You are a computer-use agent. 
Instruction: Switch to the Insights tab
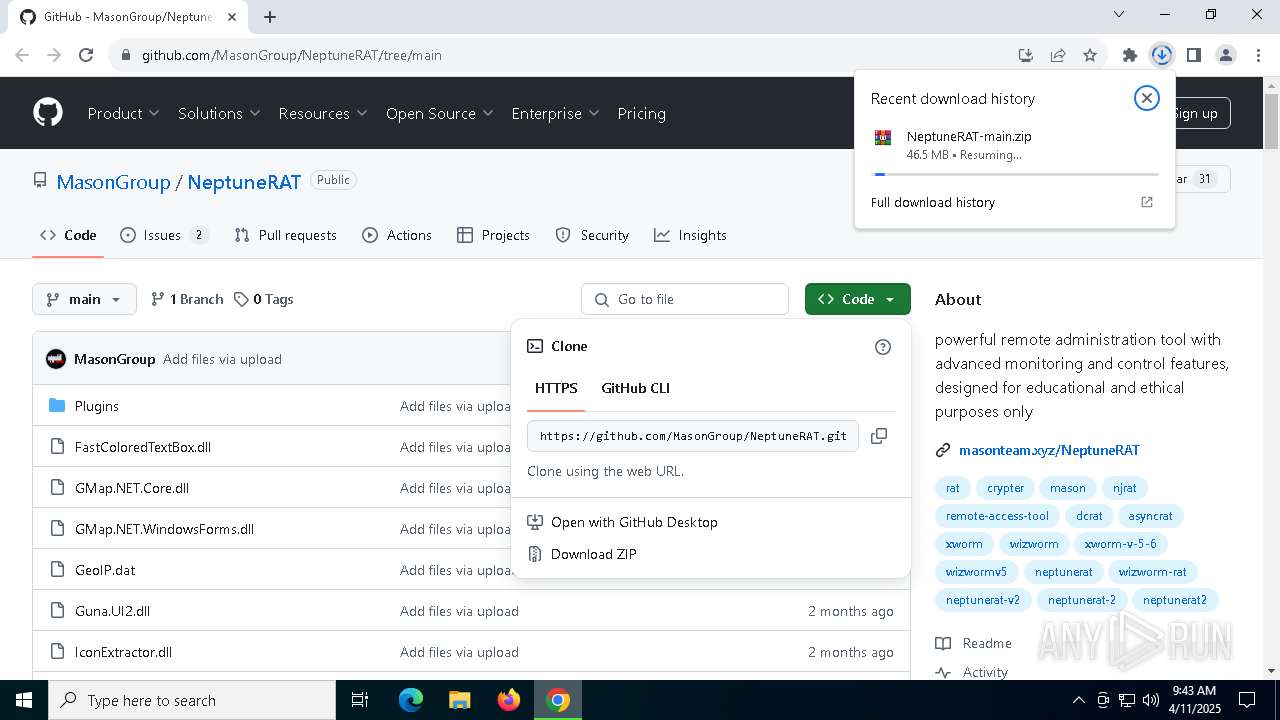pos(690,235)
